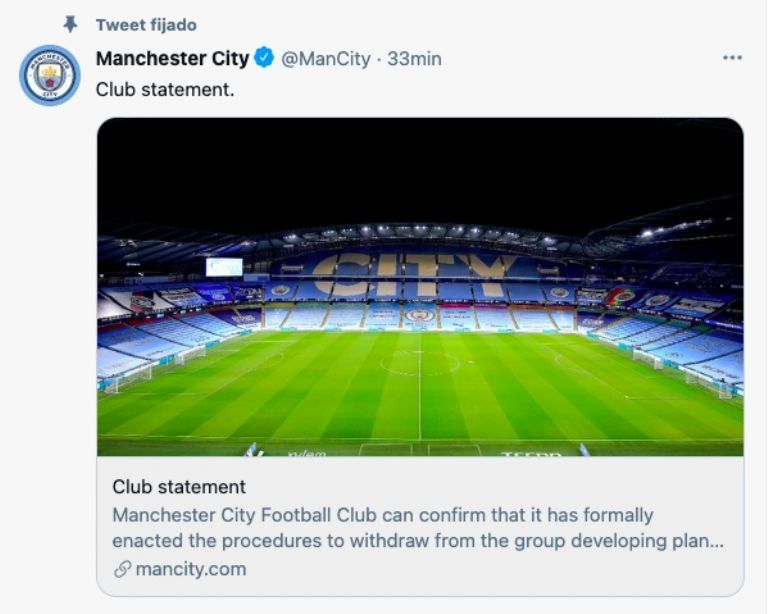This screenshot has height=614, width=768.
Task: Open the tweet's more options ellipsis
Action: pos(732,59)
